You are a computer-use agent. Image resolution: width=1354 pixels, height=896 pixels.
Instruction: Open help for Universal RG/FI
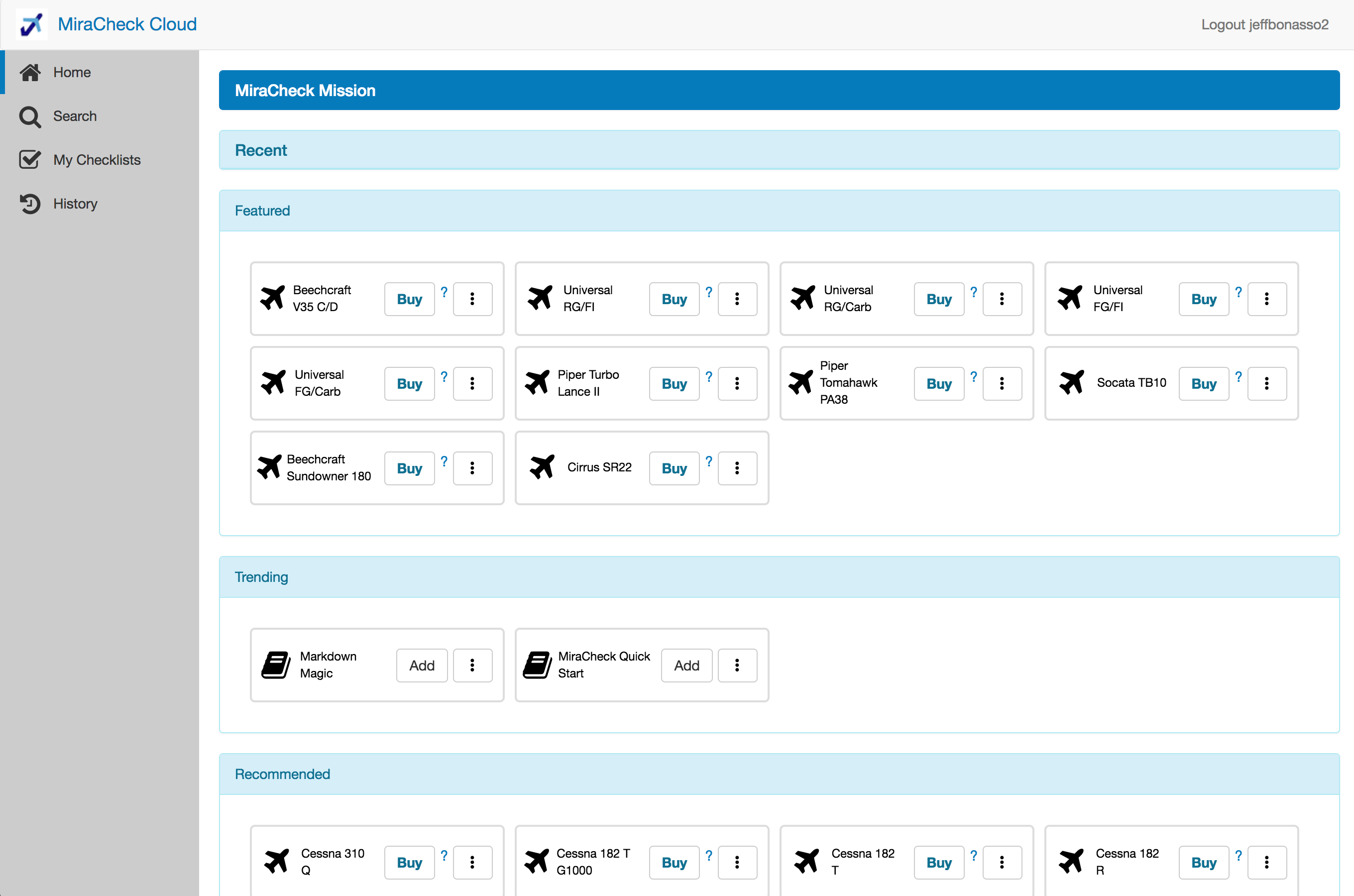[x=709, y=292]
